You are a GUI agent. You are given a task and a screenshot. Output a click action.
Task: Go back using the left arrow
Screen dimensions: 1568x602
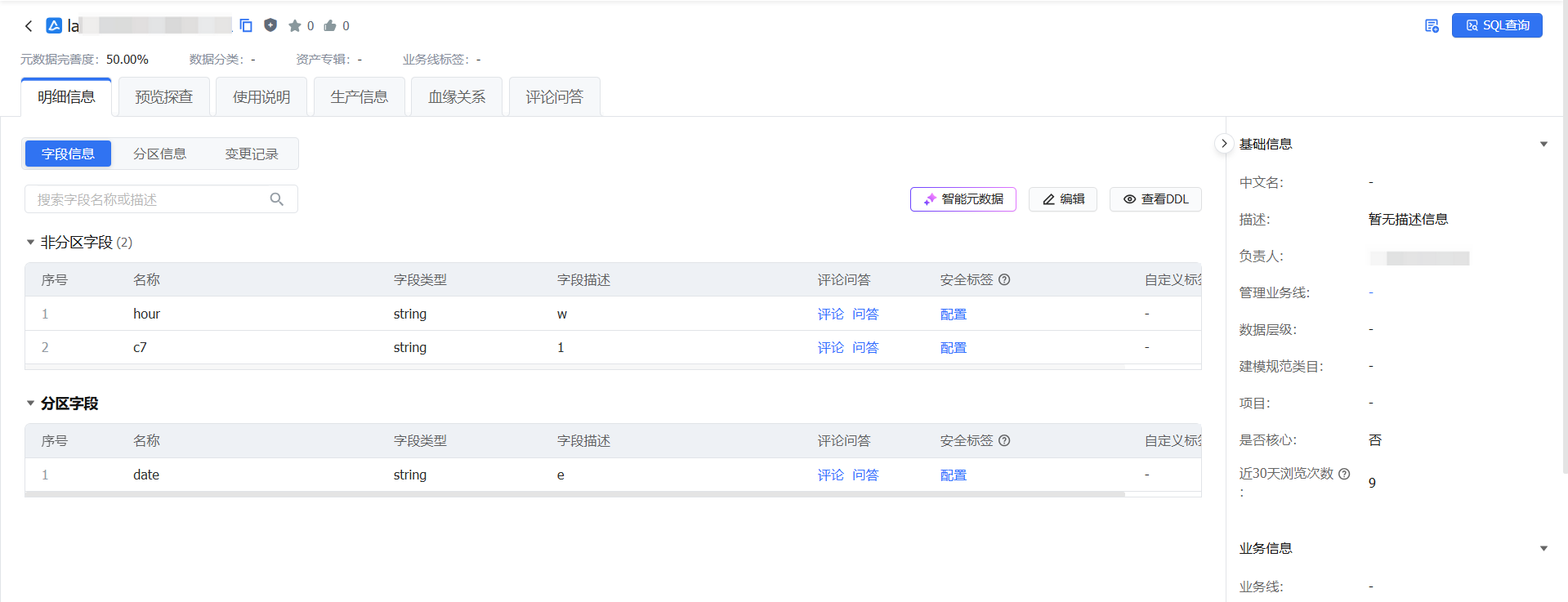point(29,26)
